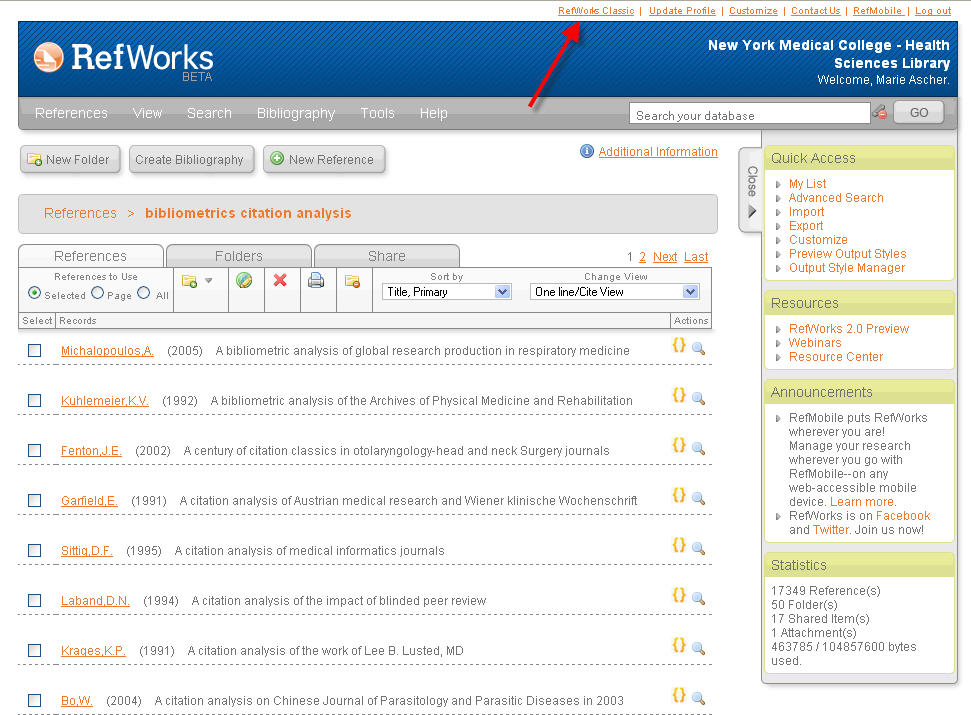Open the View menu
Screen dimensions: 971x715
tap(147, 113)
